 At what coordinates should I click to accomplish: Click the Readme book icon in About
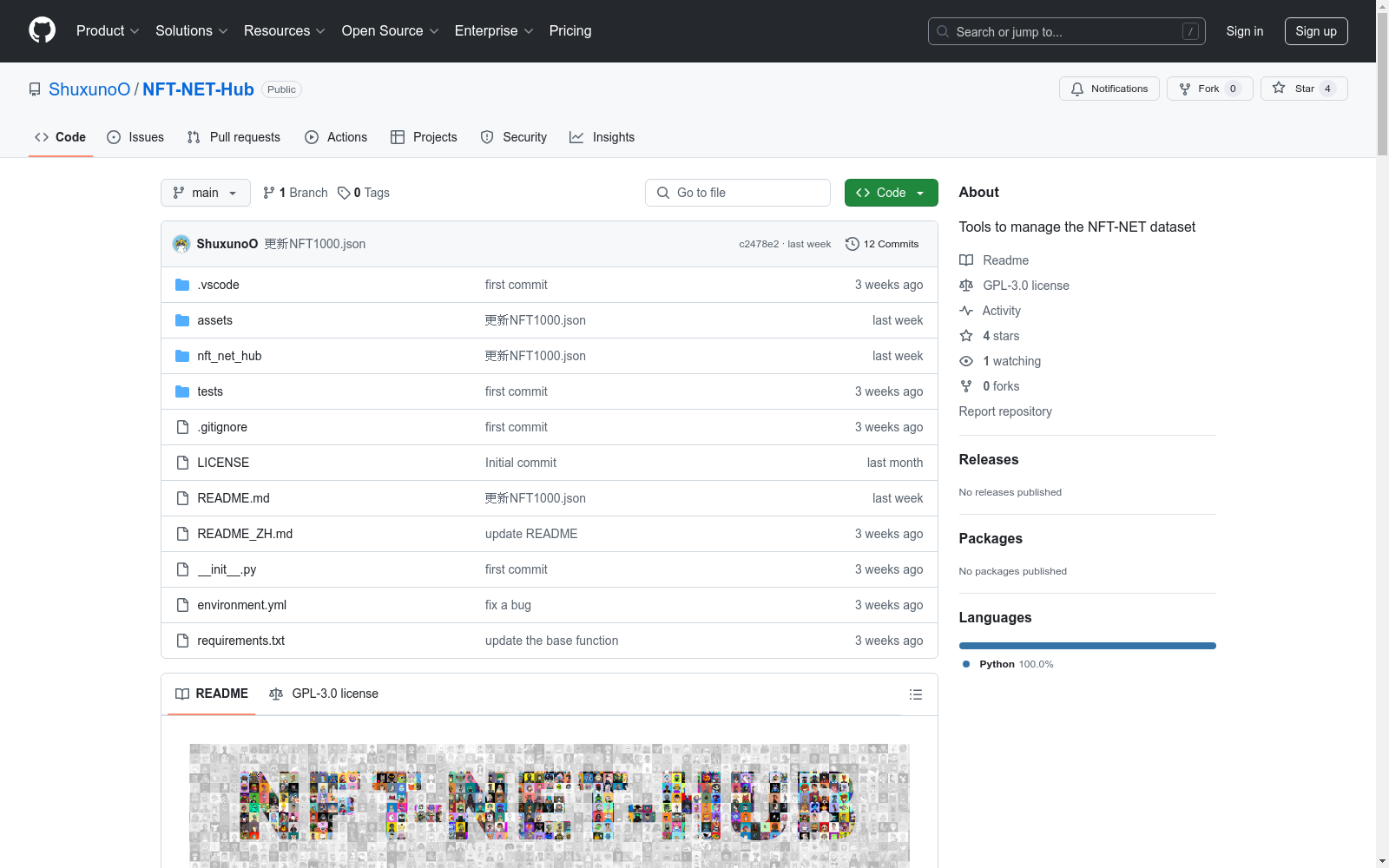tap(966, 260)
